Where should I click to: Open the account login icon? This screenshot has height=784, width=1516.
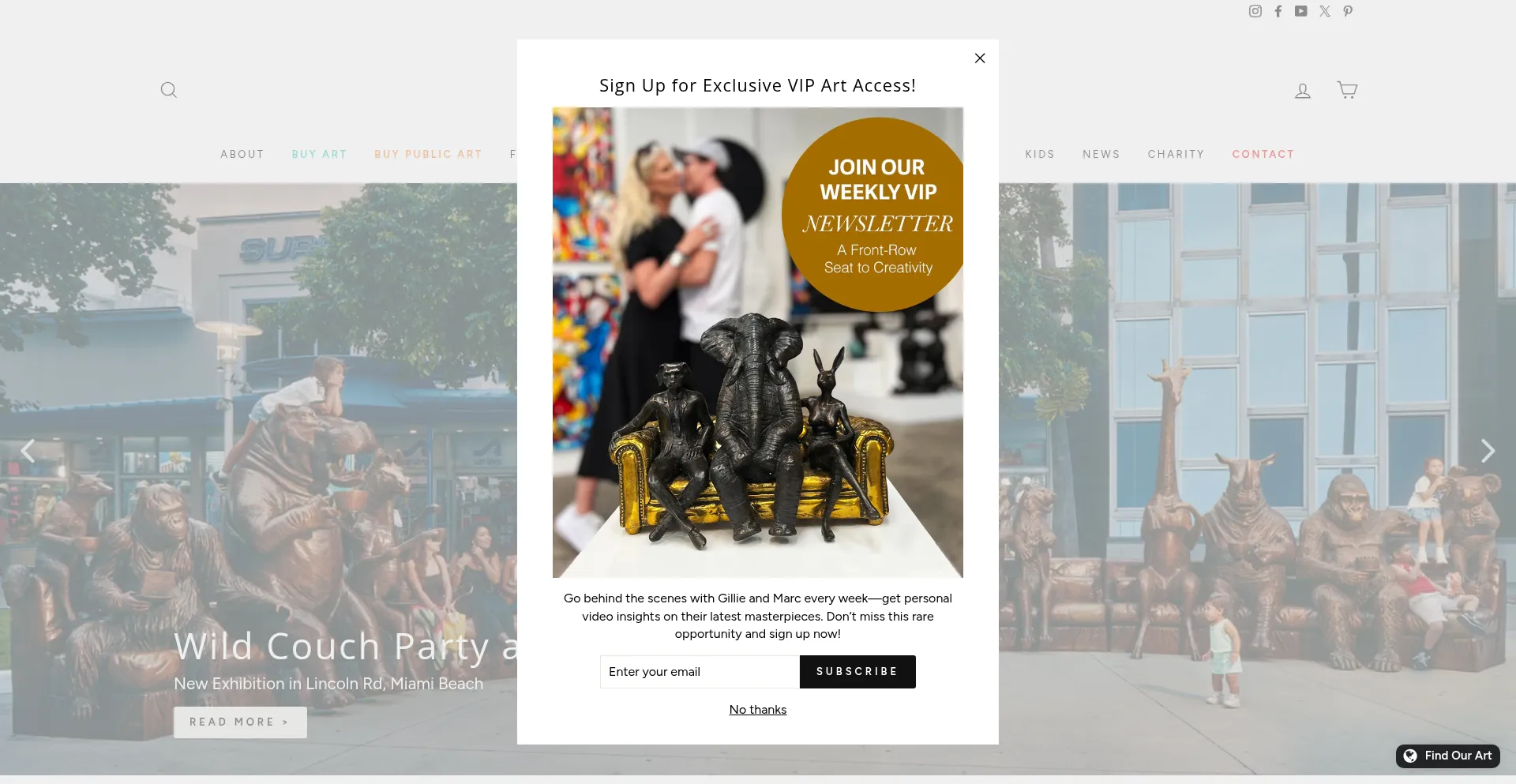tap(1303, 91)
